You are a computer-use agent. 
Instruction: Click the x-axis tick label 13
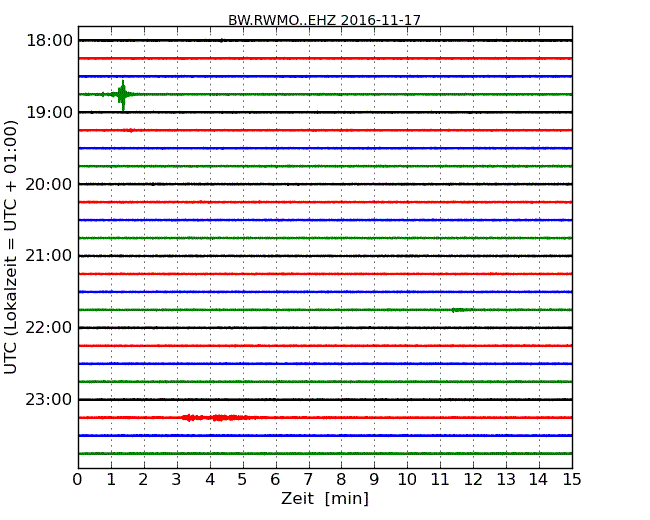[x=506, y=480]
